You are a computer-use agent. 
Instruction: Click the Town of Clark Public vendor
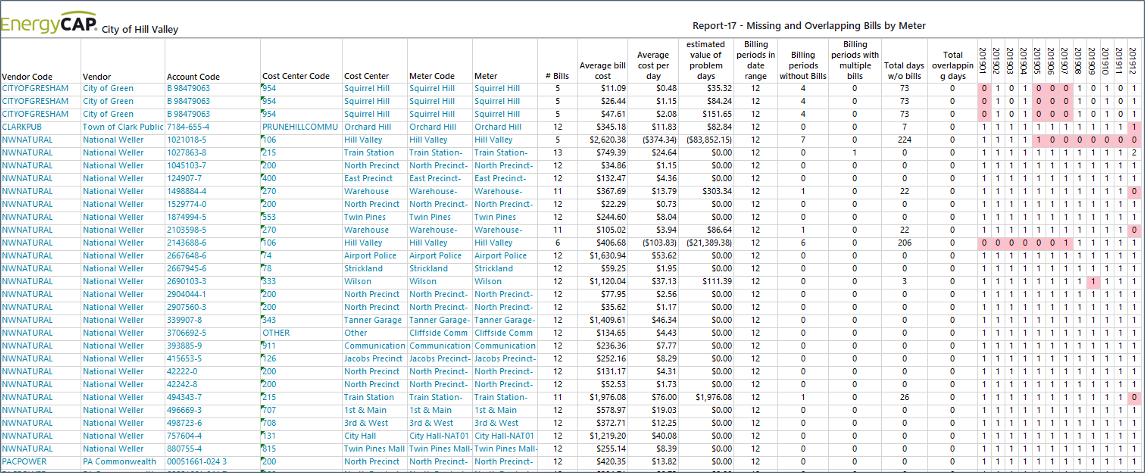122,127
